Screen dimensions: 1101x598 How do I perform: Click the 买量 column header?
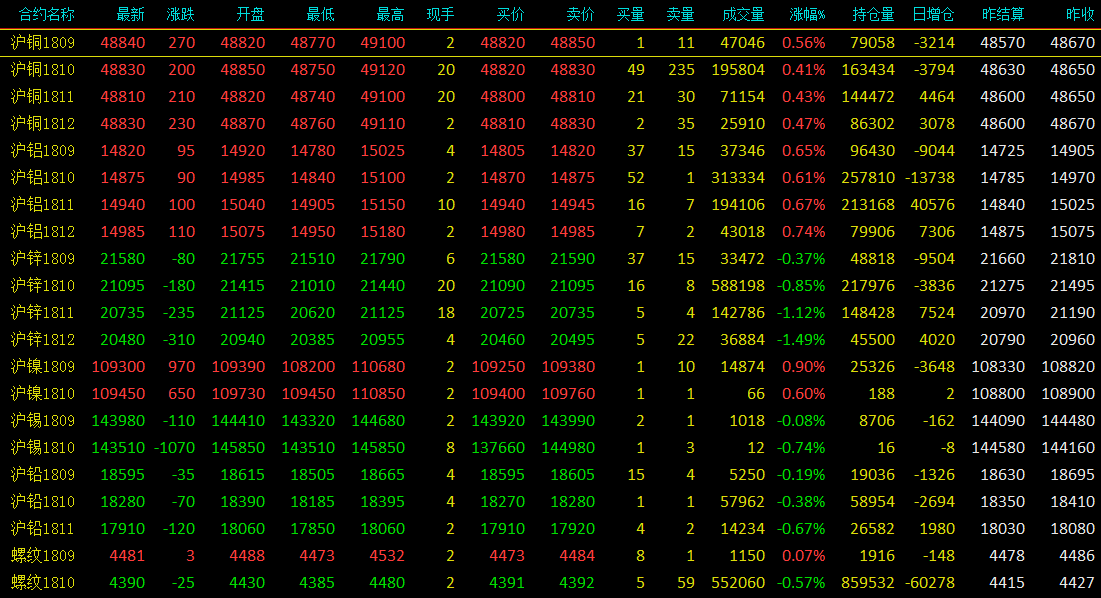tap(631, 14)
